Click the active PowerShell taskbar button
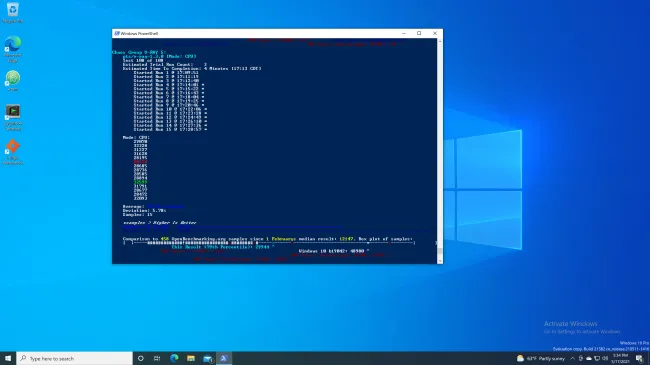The height and width of the screenshot is (365, 650). tap(224, 358)
